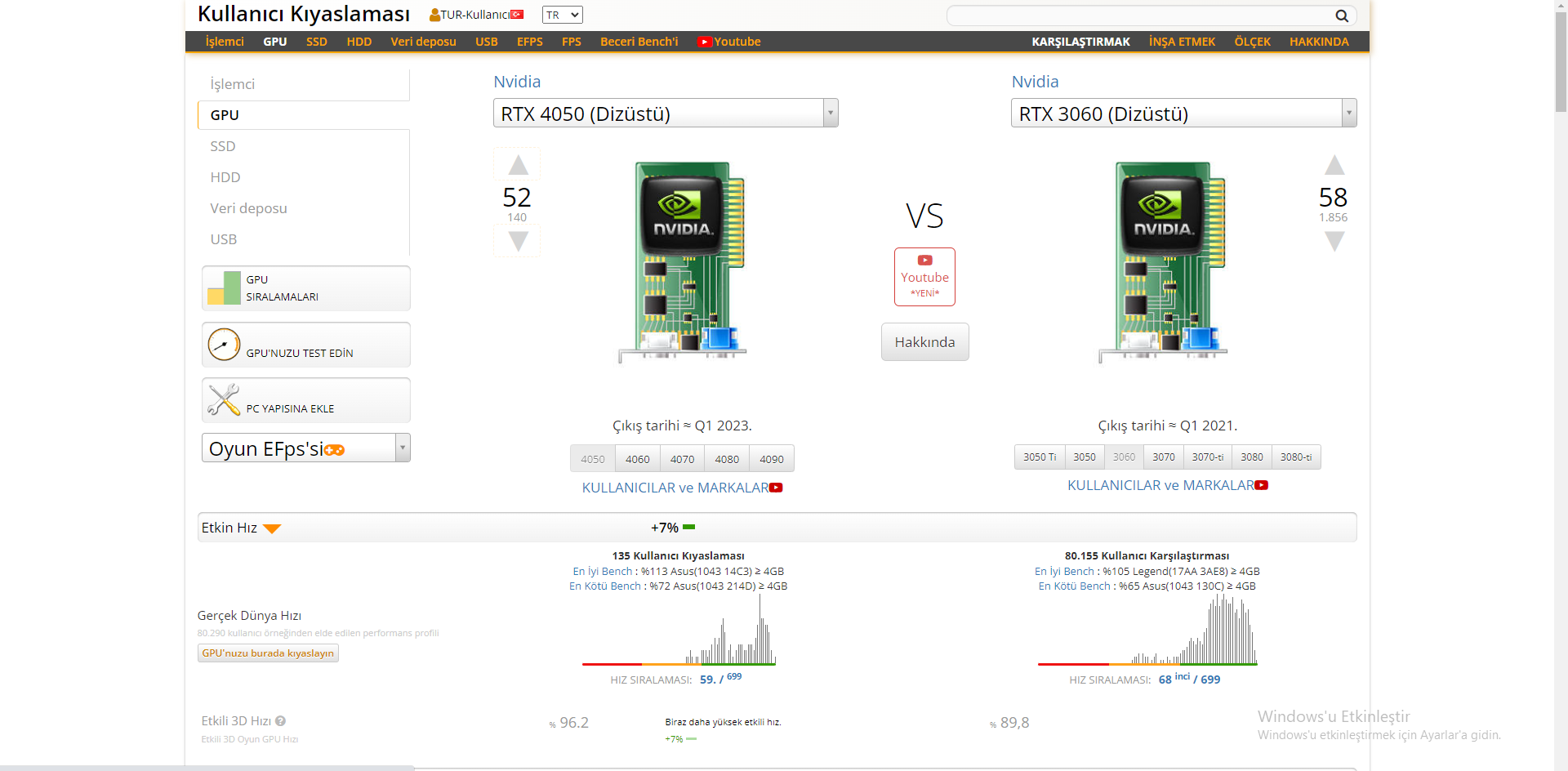Select the 3080-ti model button
1568x771 pixels.
(1296, 457)
